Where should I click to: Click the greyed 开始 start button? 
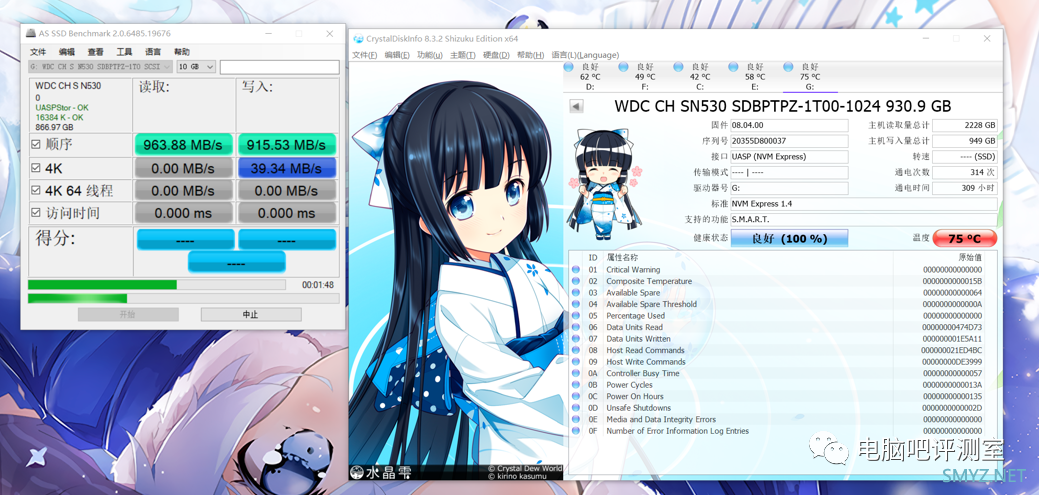point(128,314)
